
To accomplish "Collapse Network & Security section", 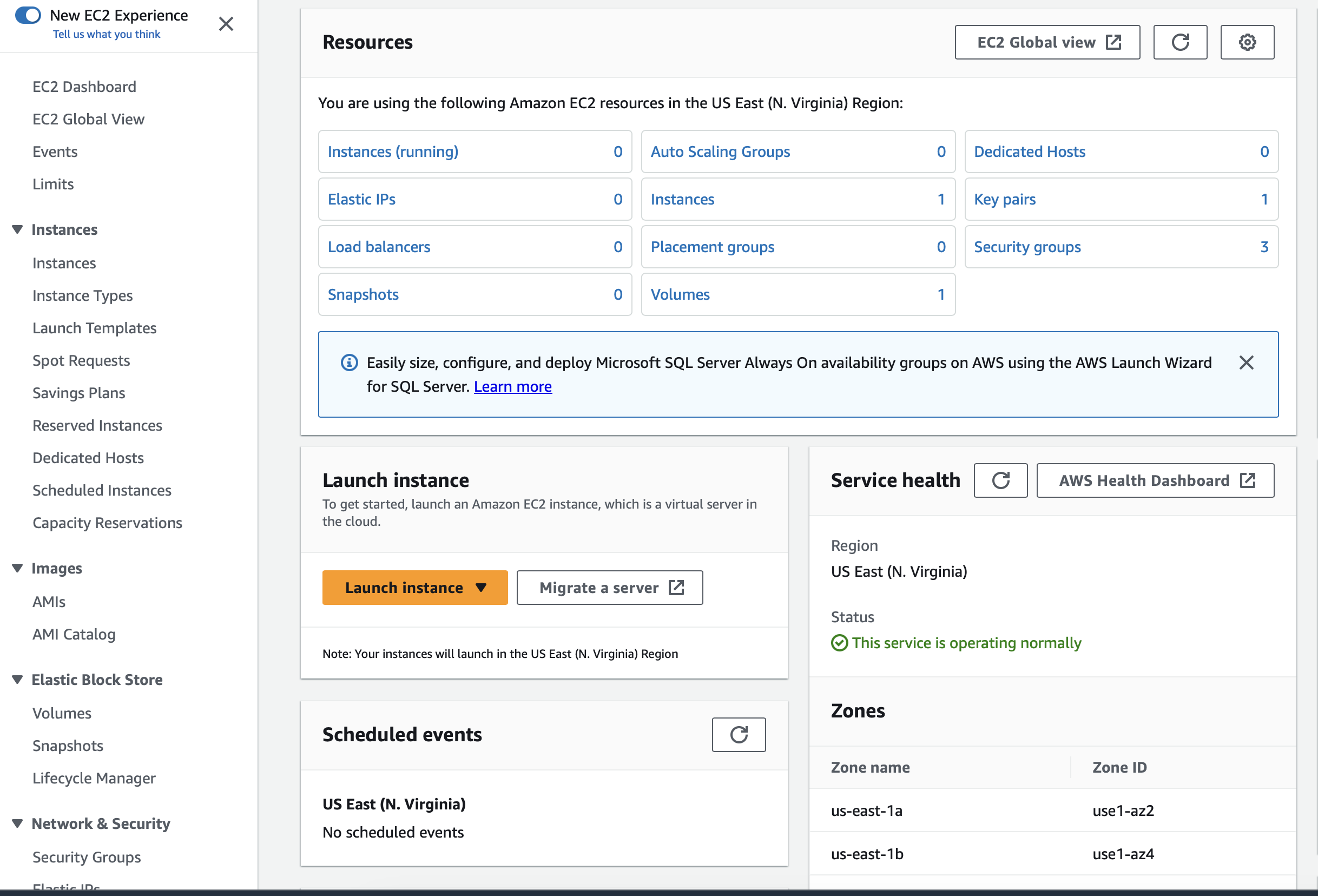I will [17, 823].
